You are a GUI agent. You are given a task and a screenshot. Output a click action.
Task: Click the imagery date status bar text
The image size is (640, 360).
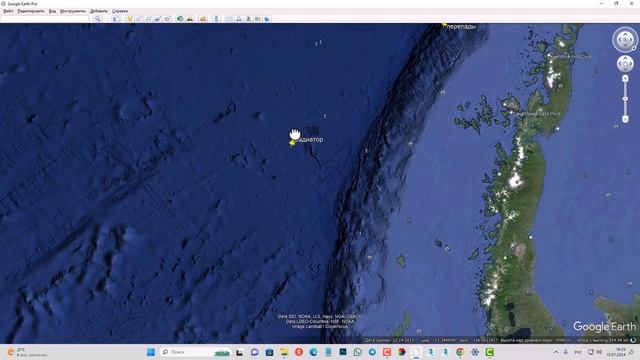(389, 340)
